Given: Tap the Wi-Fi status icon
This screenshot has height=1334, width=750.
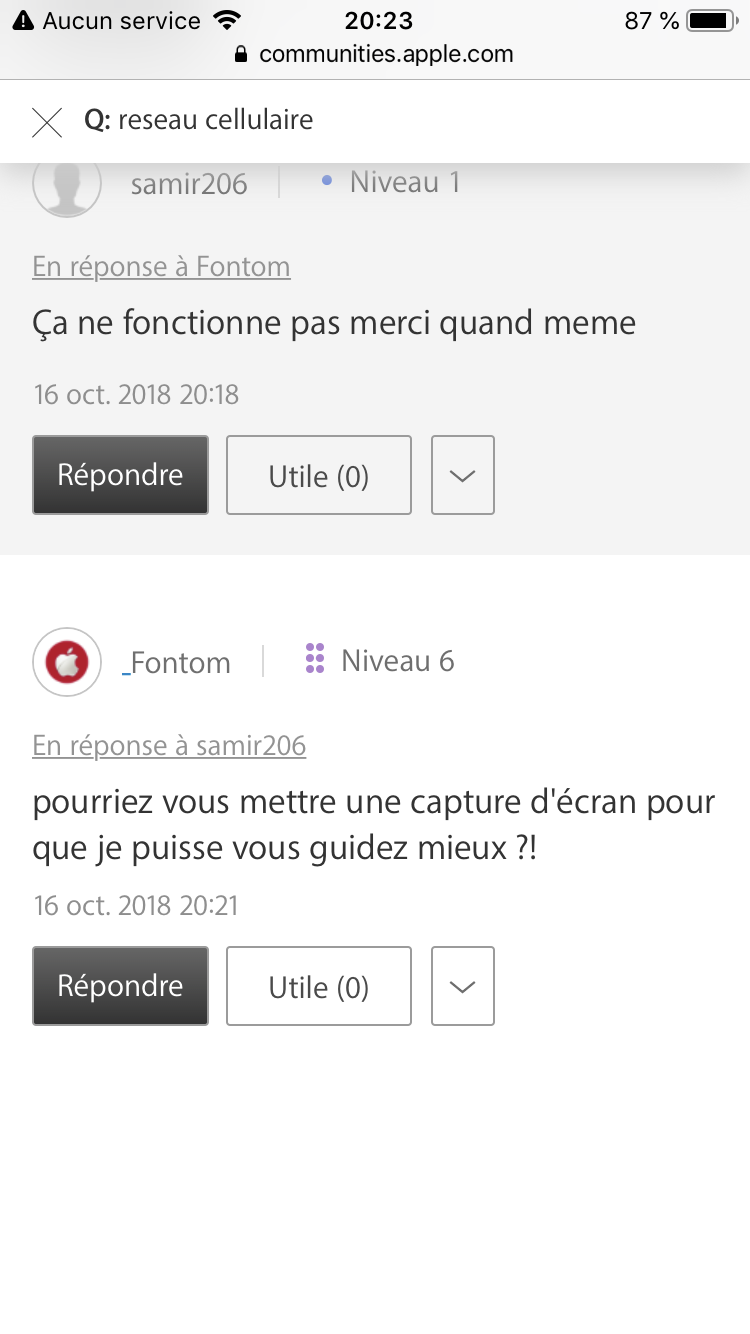Looking at the screenshot, I should [x=228, y=20].
